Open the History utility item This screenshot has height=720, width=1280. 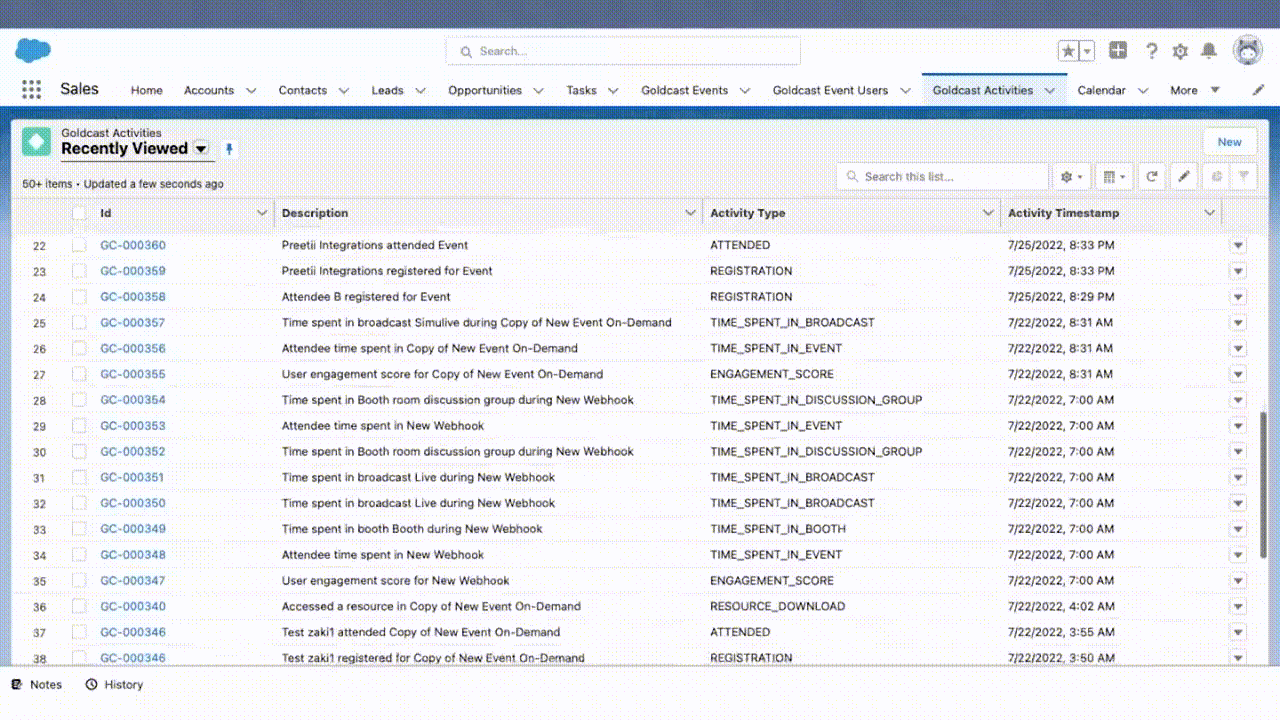pos(114,685)
